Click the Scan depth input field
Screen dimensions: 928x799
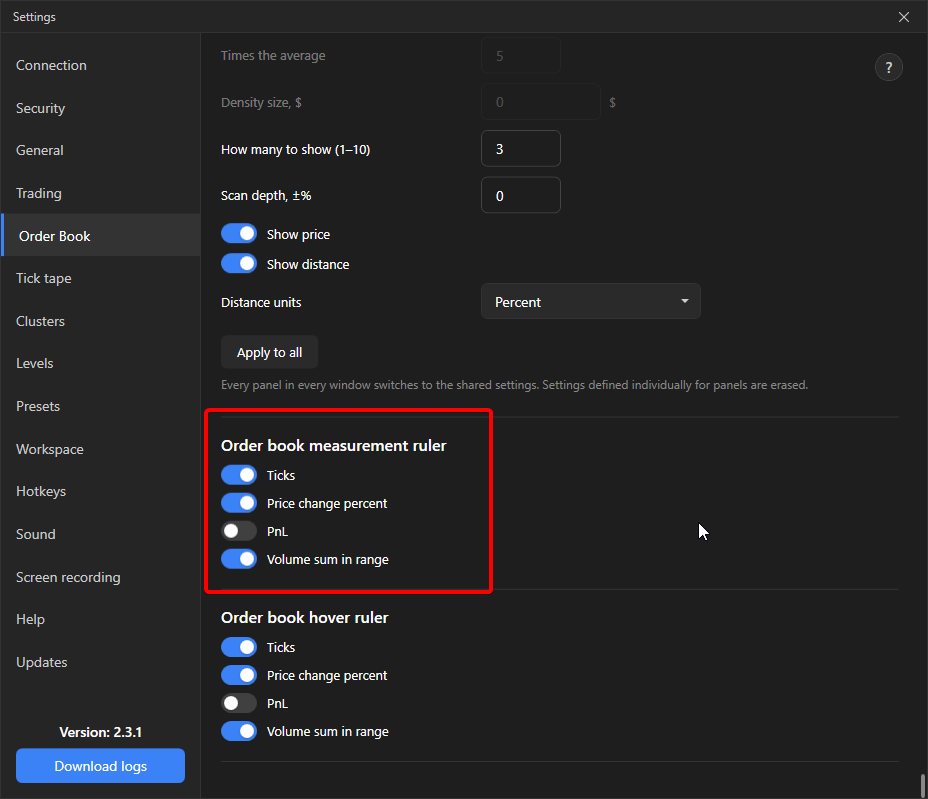tap(521, 195)
